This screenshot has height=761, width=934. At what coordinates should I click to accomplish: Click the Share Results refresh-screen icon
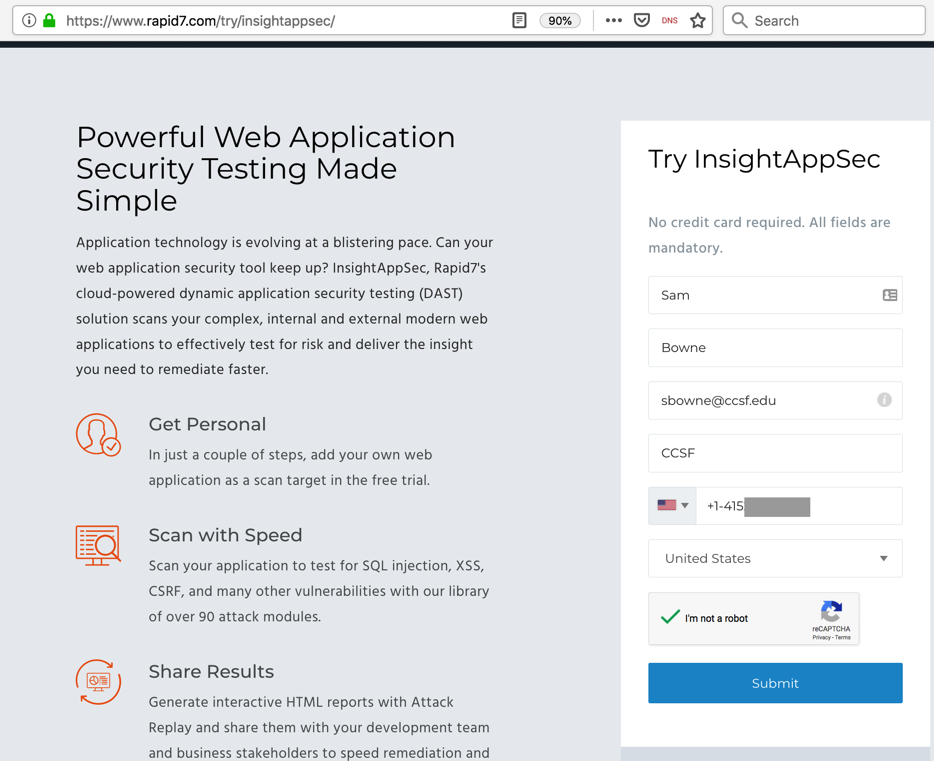[x=98, y=682]
